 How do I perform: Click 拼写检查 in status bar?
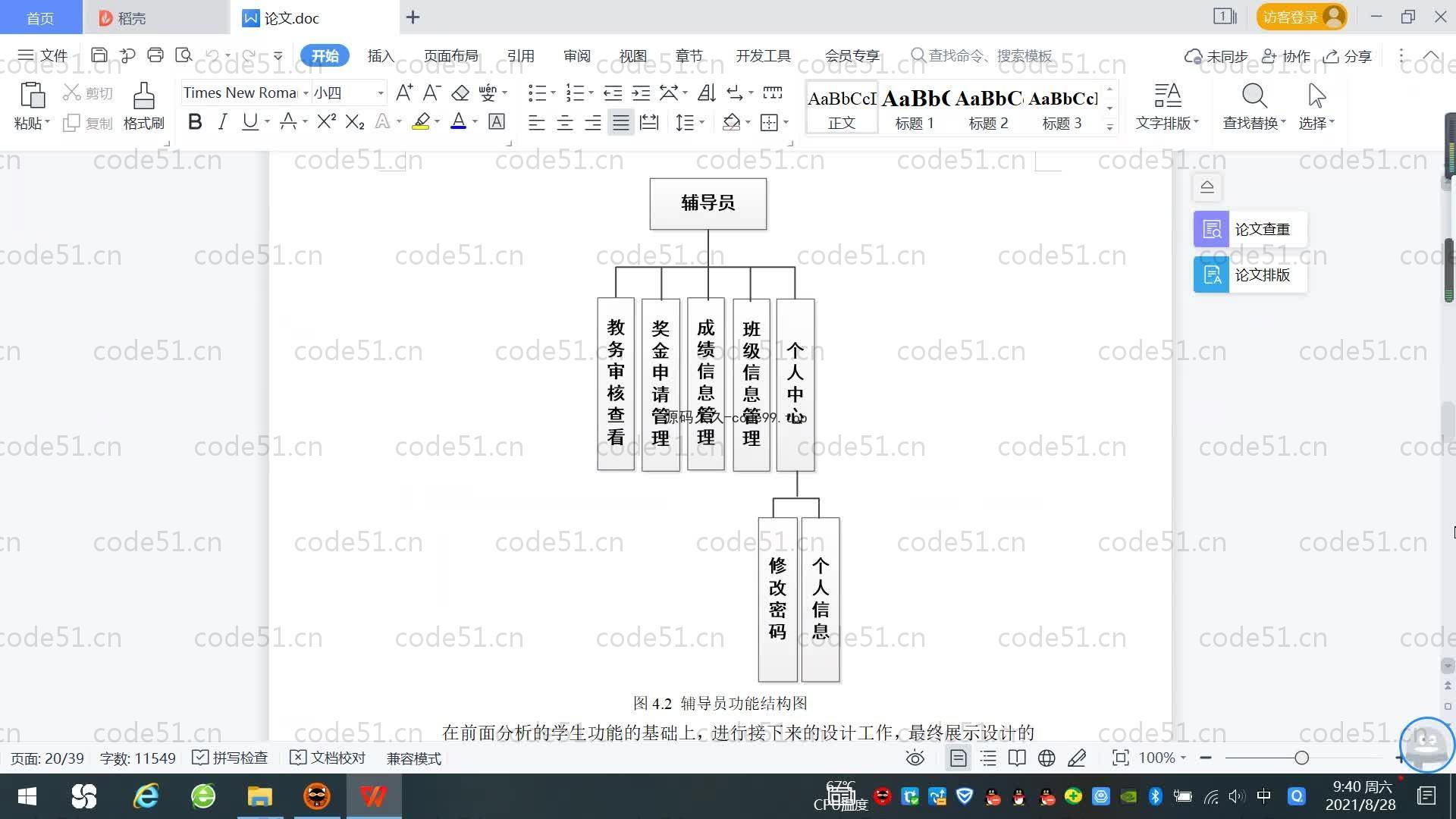tap(231, 758)
